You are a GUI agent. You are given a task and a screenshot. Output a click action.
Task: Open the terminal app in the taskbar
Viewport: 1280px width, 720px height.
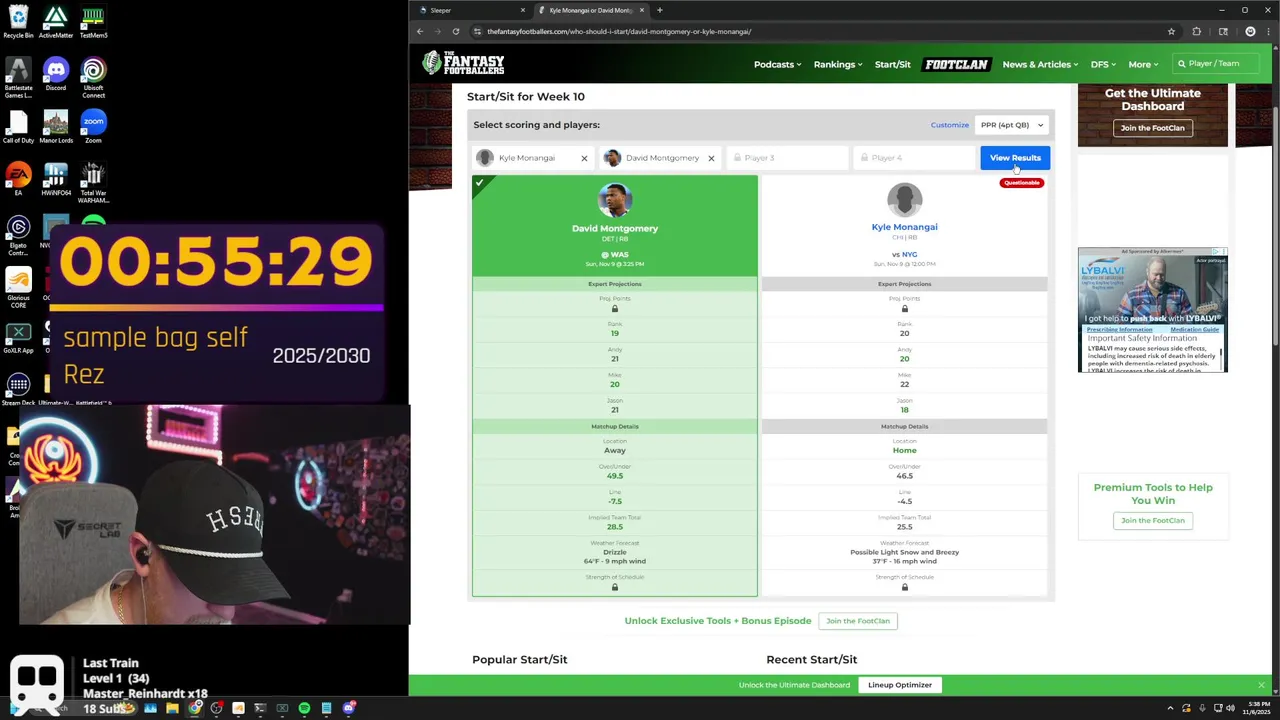pos(260,708)
